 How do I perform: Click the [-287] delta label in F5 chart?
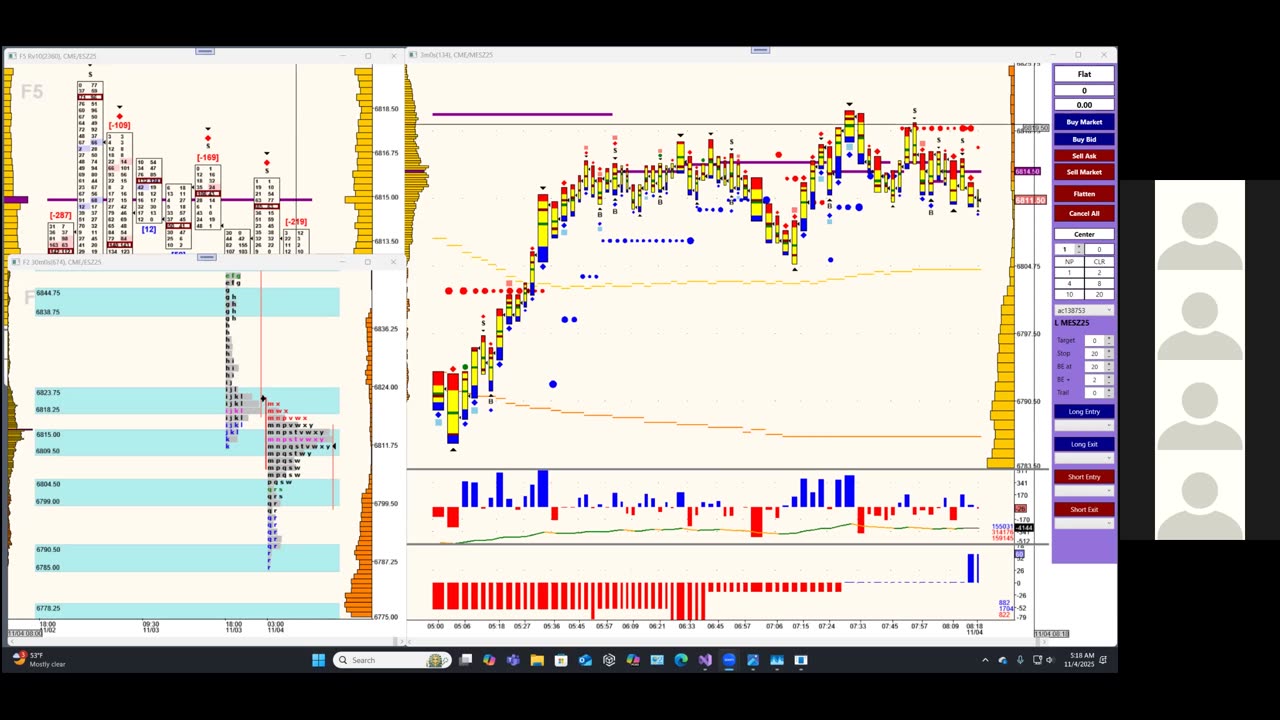pyautogui.click(x=60, y=216)
